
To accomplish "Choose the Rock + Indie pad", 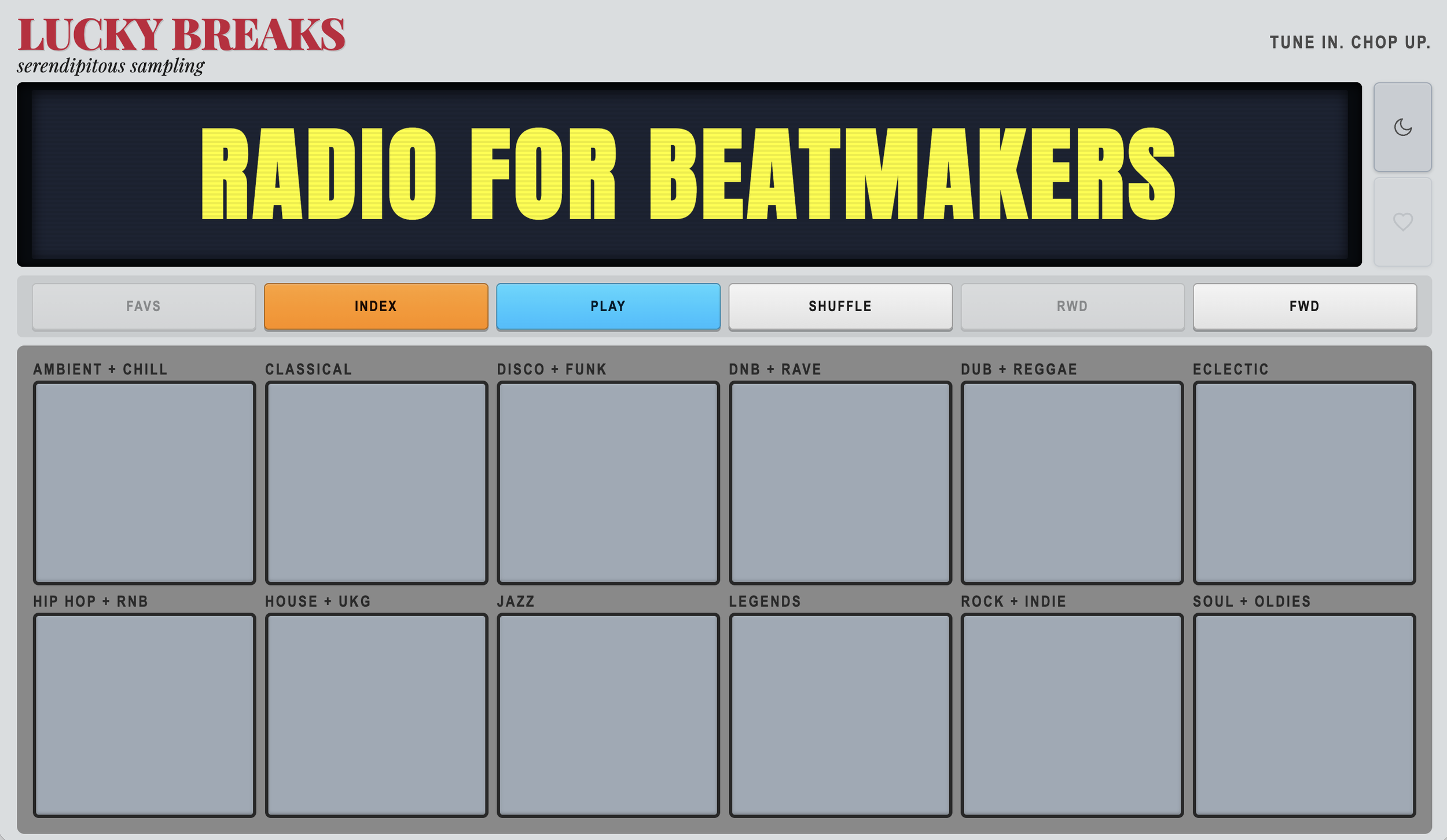I will pos(1072,714).
